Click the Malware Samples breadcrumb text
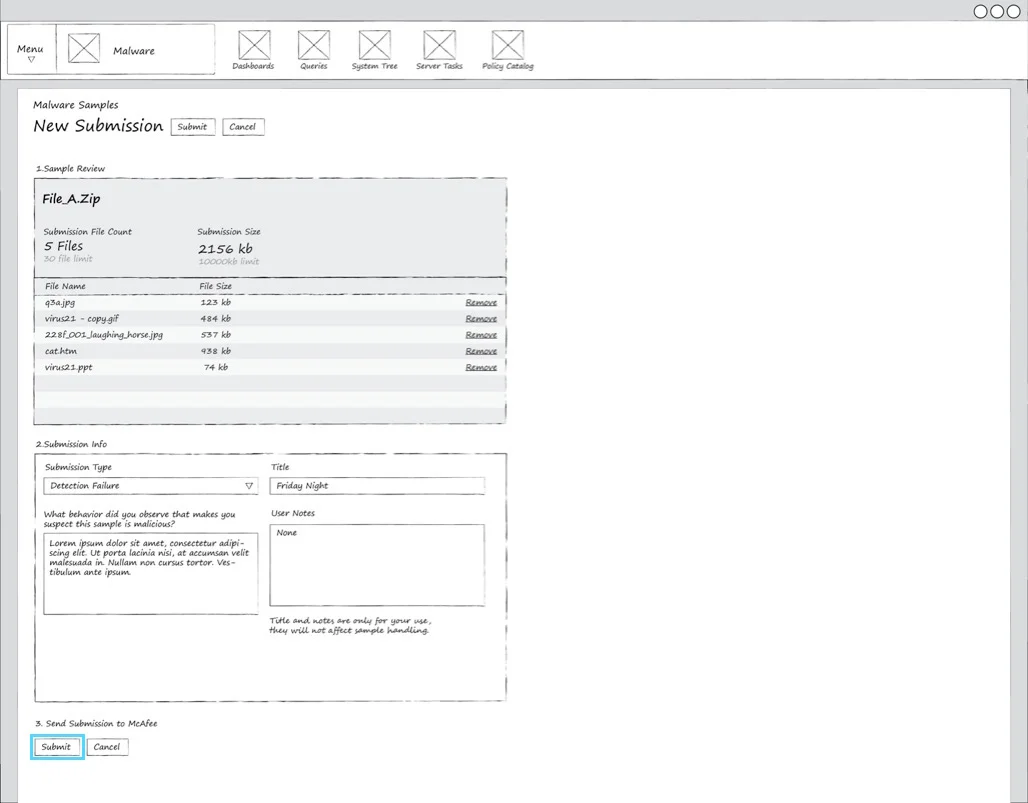The height and width of the screenshot is (803, 1028). click(x=76, y=105)
